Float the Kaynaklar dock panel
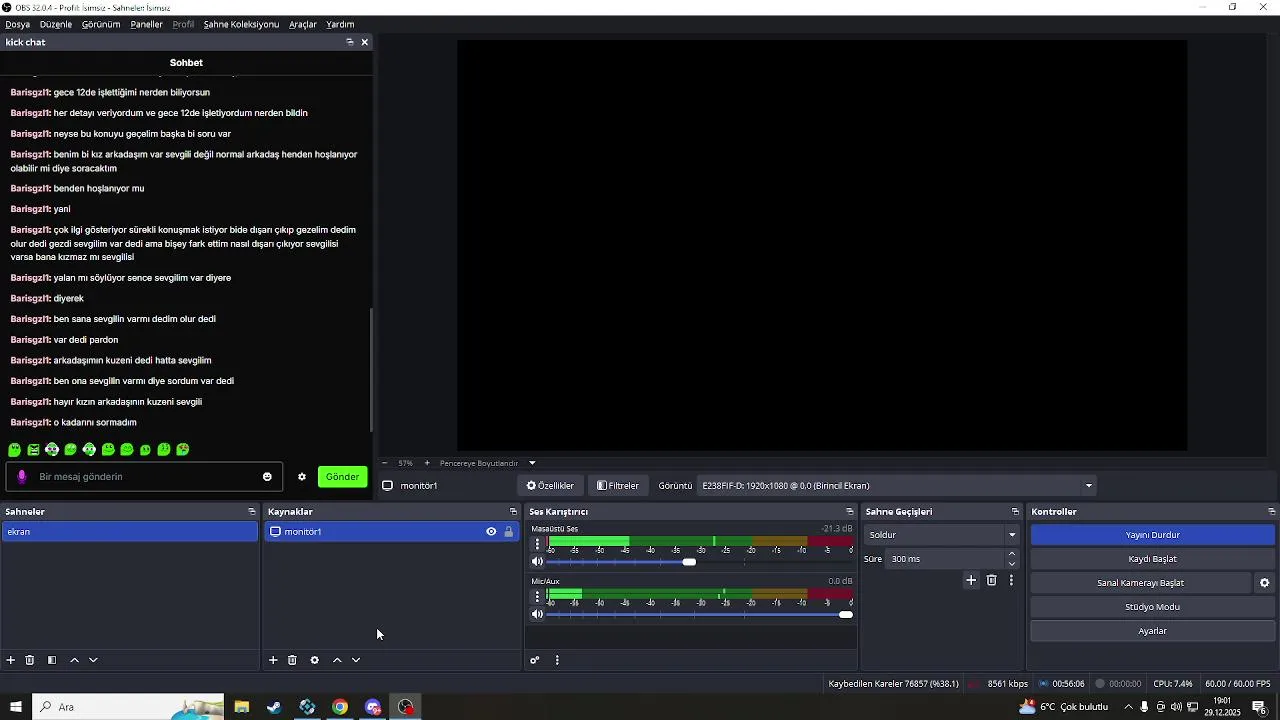The height and width of the screenshot is (720, 1280). tap(514, 512)
